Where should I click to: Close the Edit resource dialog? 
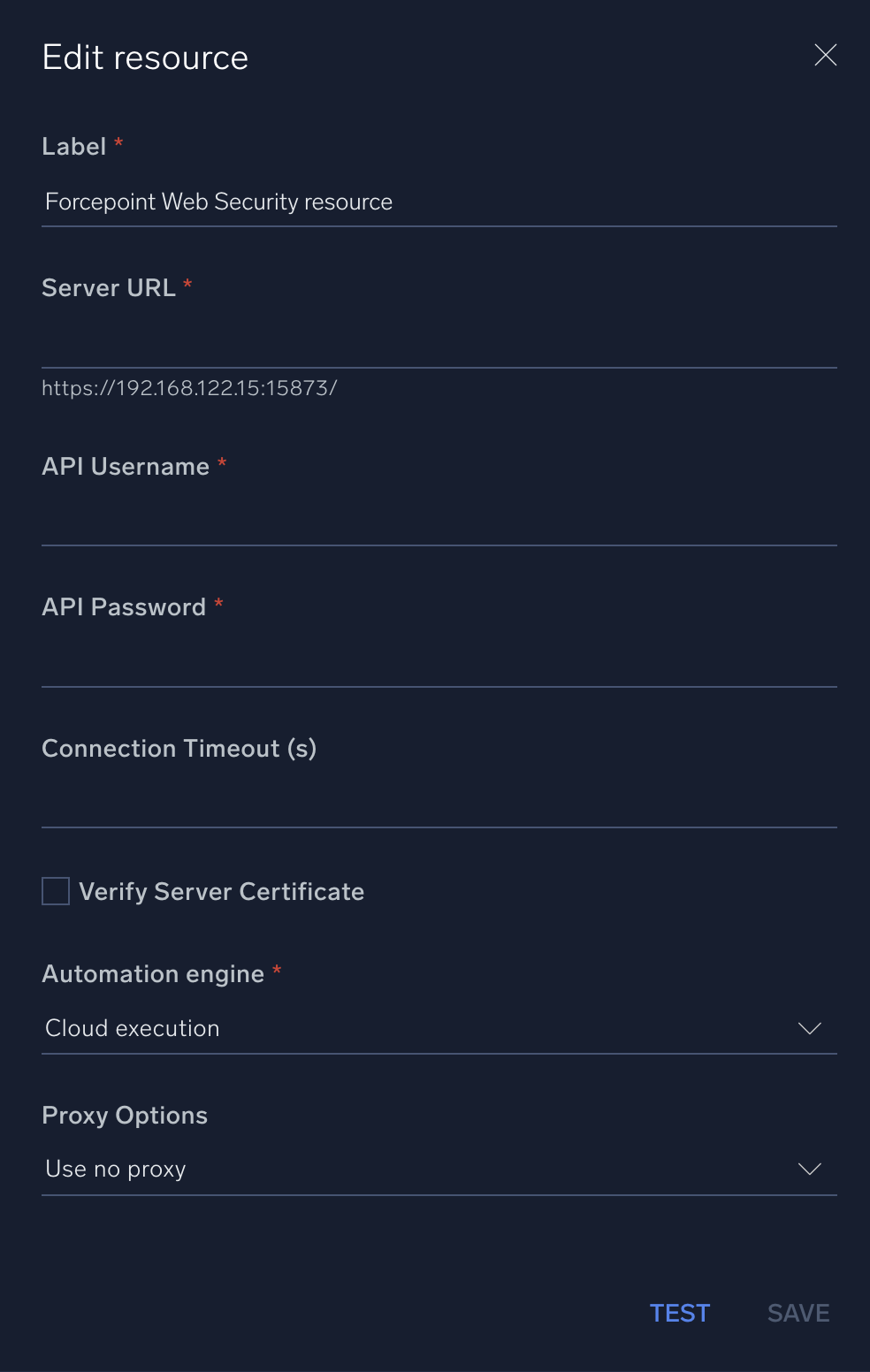(x=825, y=55)
